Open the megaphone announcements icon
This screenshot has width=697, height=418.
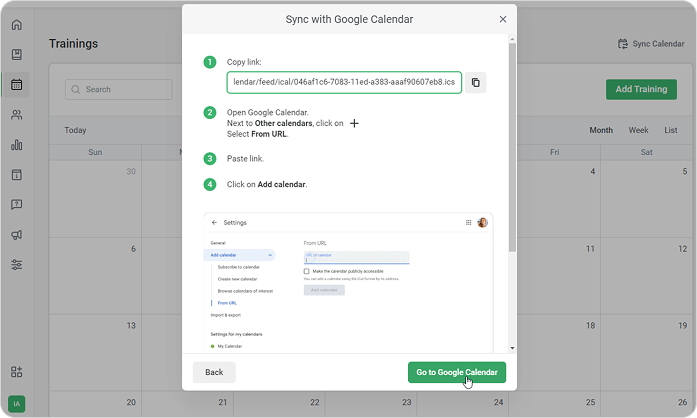point(17,235)
